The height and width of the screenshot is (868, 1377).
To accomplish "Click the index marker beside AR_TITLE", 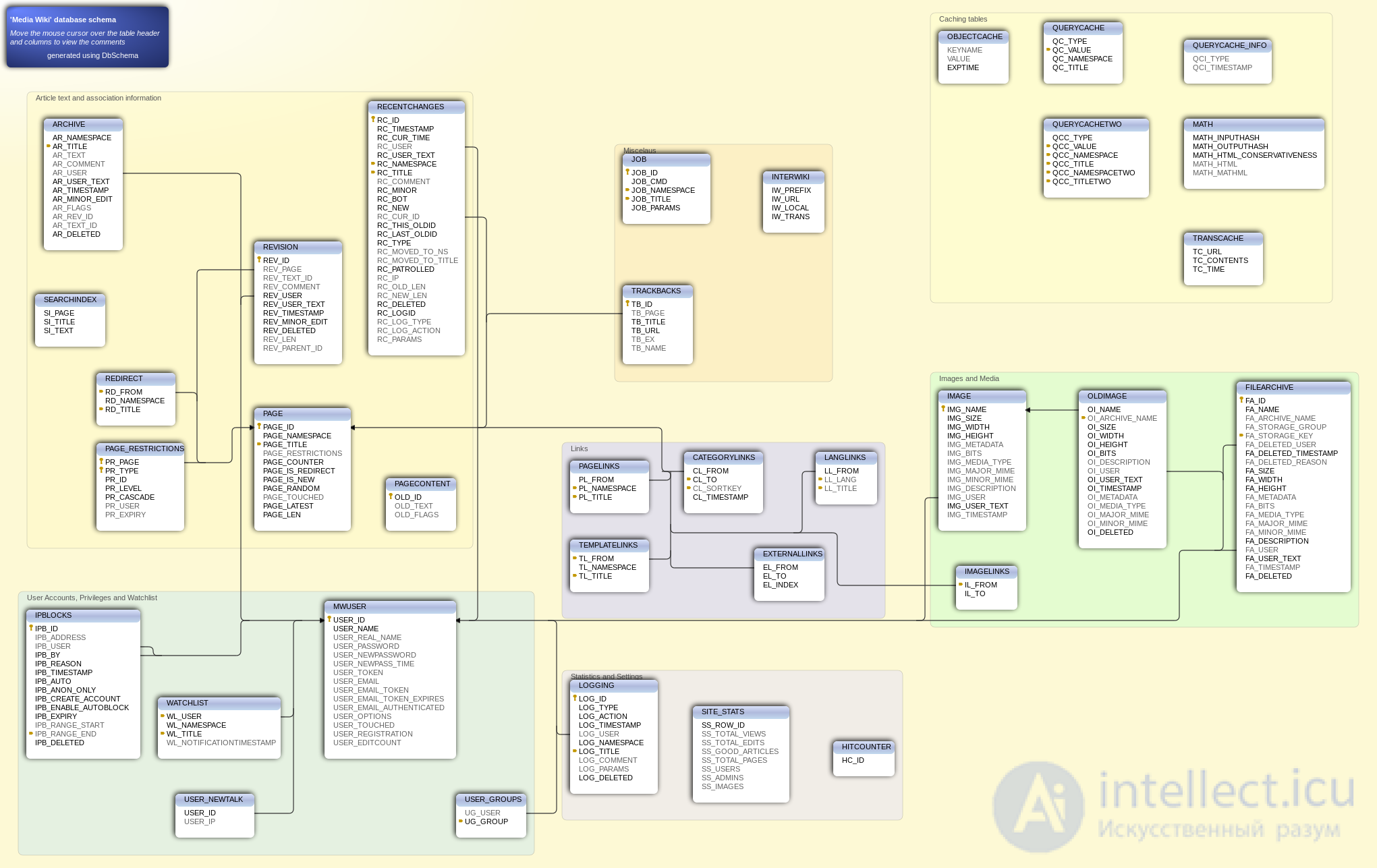I will pos(49,146).
